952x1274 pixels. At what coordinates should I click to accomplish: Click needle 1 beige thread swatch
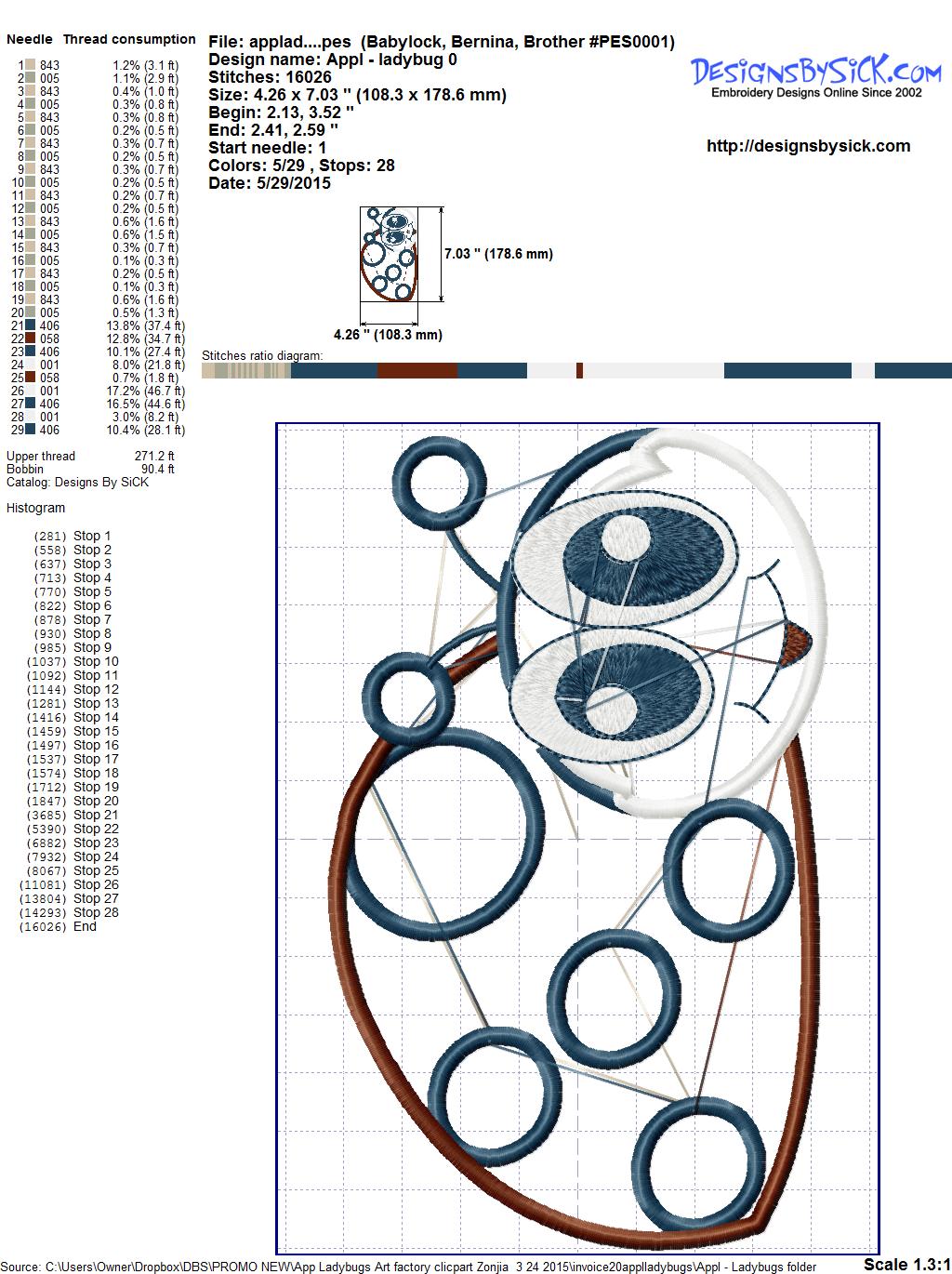(x=31, y=65)
